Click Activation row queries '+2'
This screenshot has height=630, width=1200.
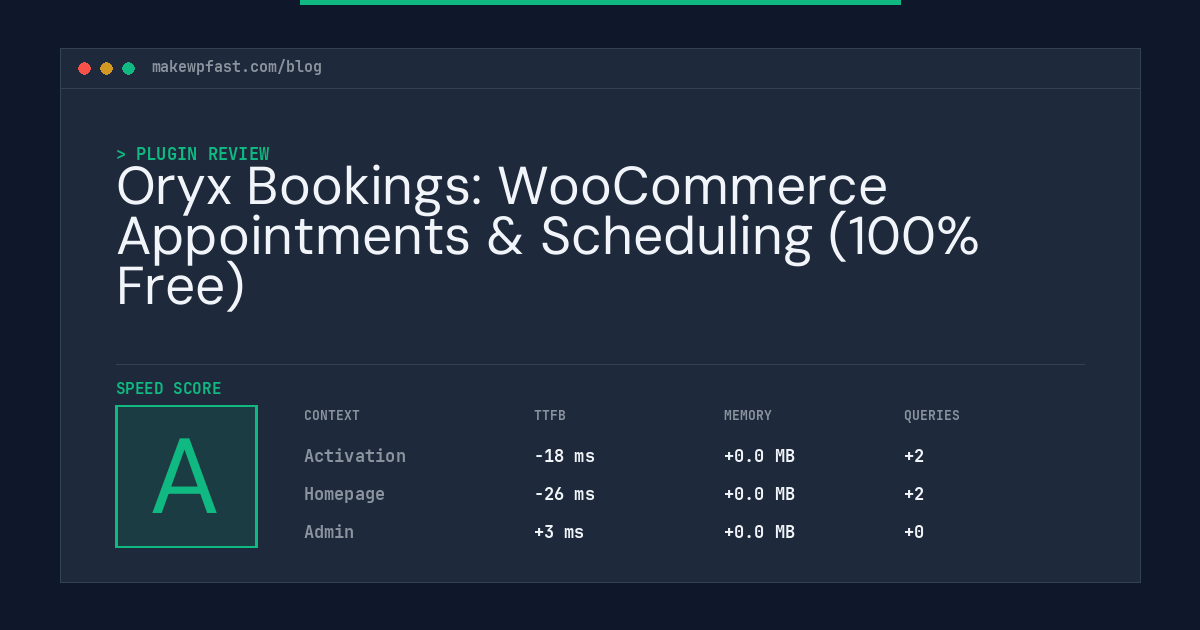914,456
